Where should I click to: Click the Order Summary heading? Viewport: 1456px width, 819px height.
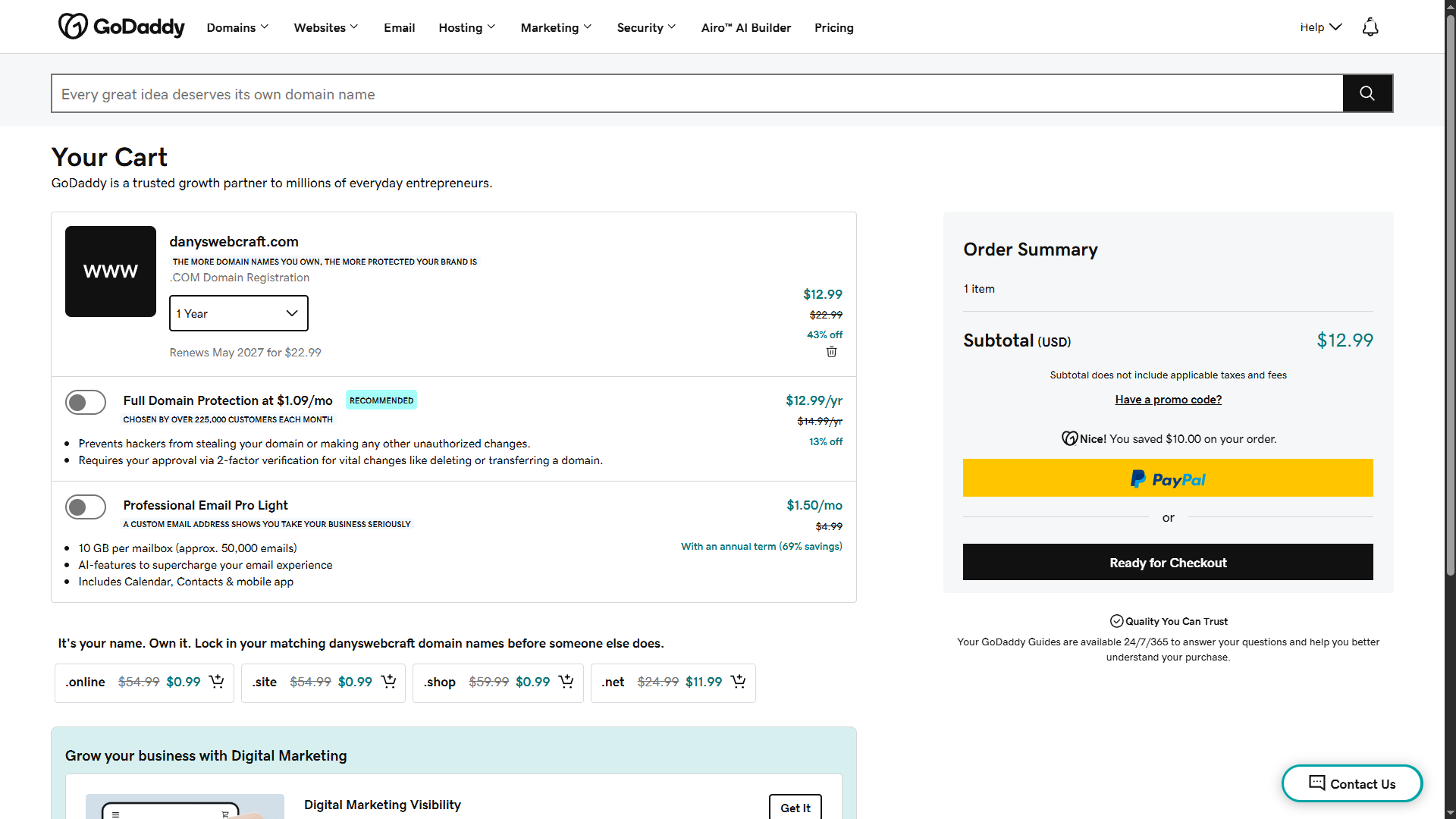1031,249
